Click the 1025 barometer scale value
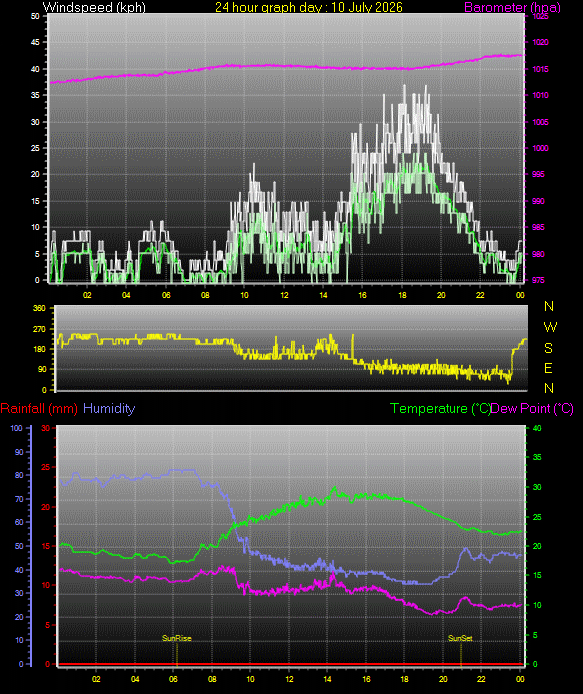Image resolution: width=583 pixels, height=694 pixels. (x=540, y=16)
